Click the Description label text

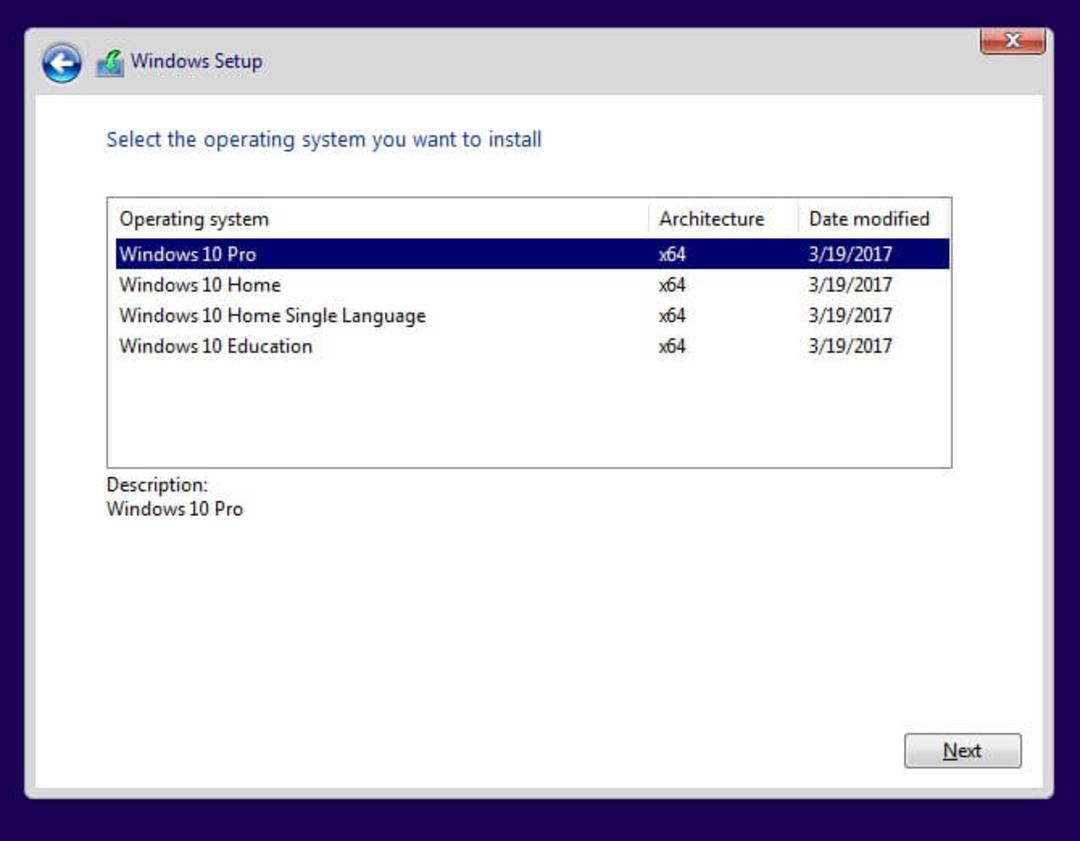(157, 485)
